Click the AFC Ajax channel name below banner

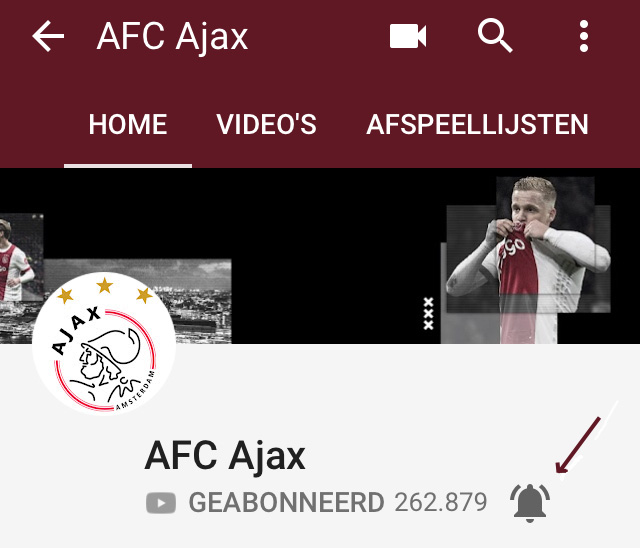[225, 456]
